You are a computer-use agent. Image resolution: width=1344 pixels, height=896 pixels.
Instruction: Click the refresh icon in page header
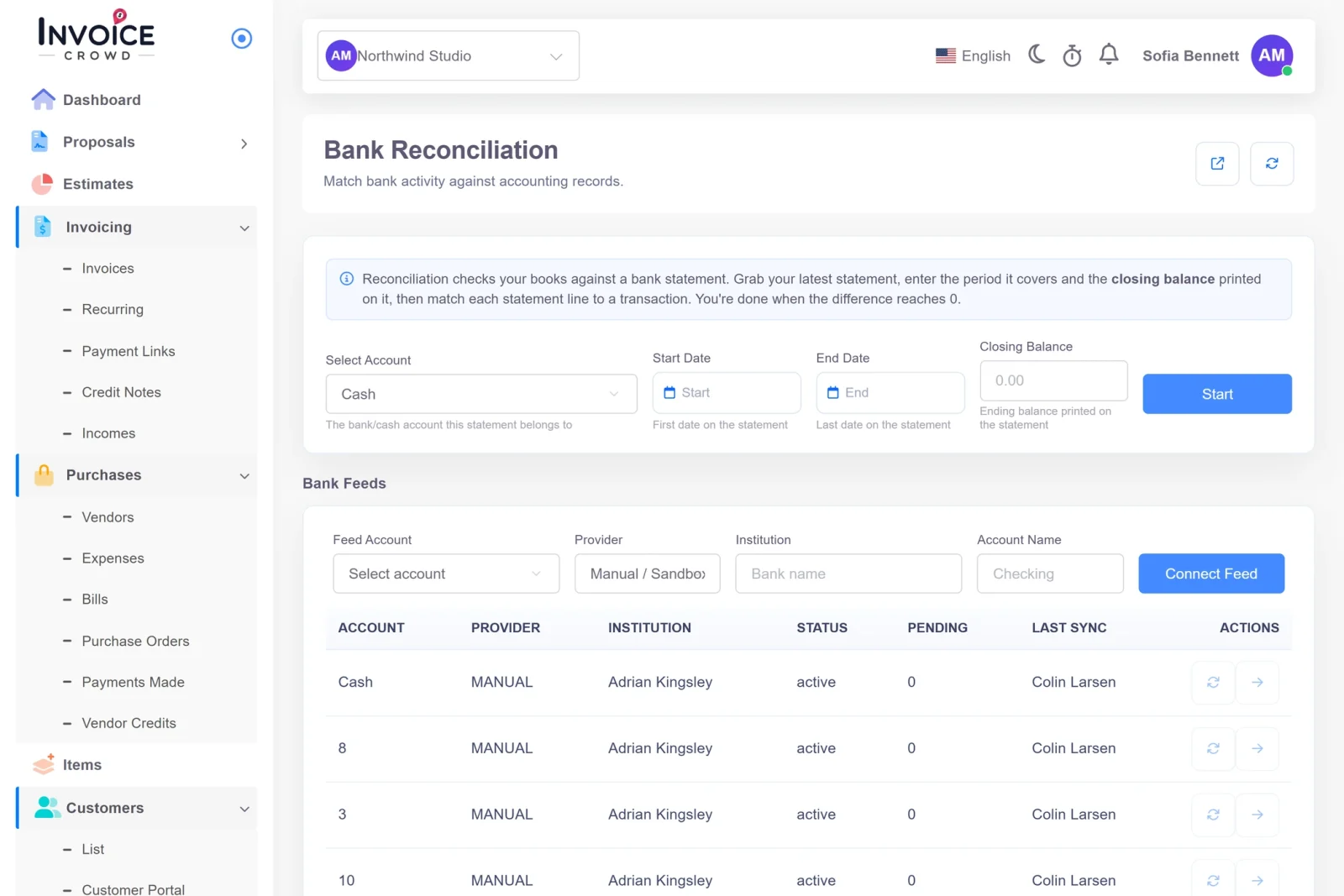click(x=1272, y=164)
